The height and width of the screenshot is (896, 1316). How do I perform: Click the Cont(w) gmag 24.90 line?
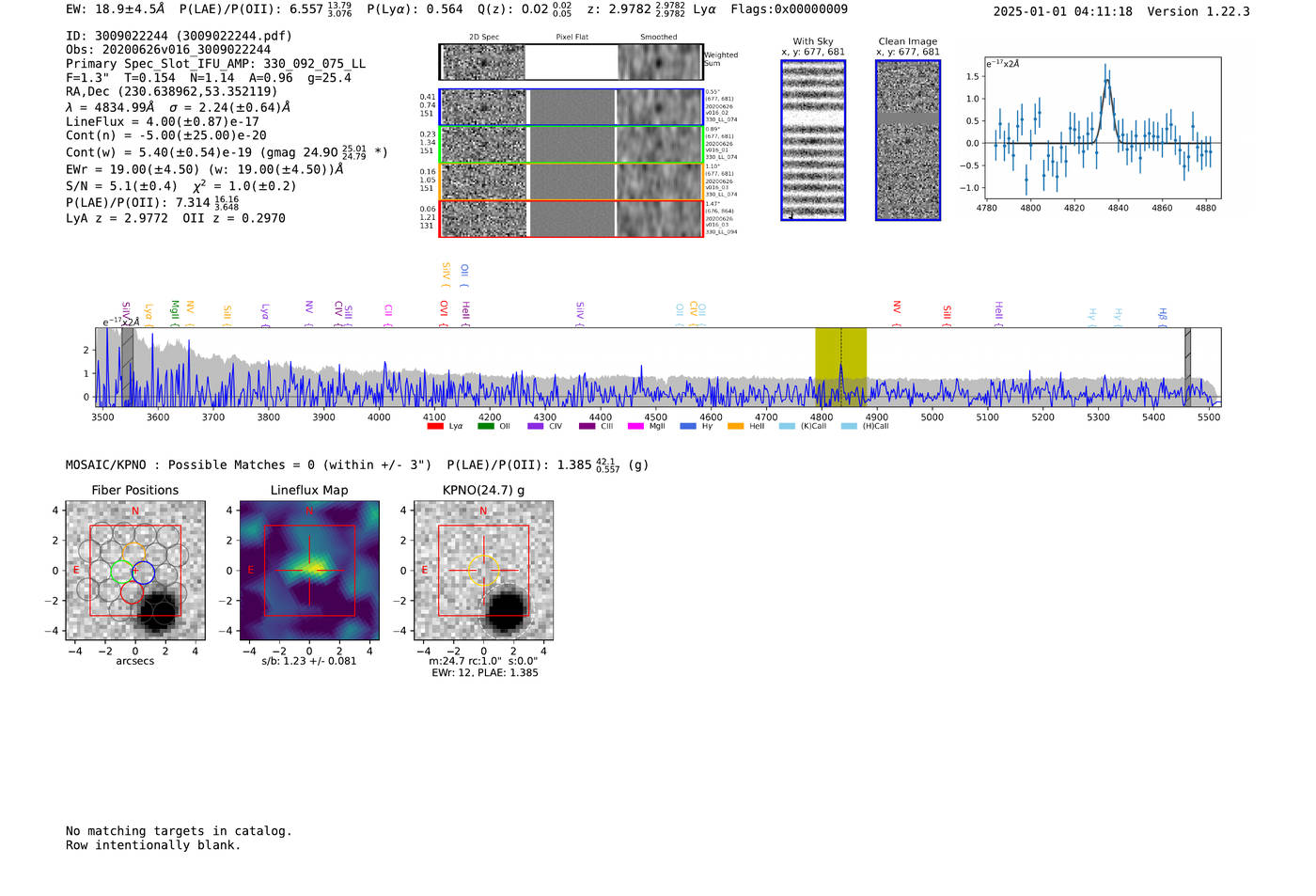[x=227, y=151]
